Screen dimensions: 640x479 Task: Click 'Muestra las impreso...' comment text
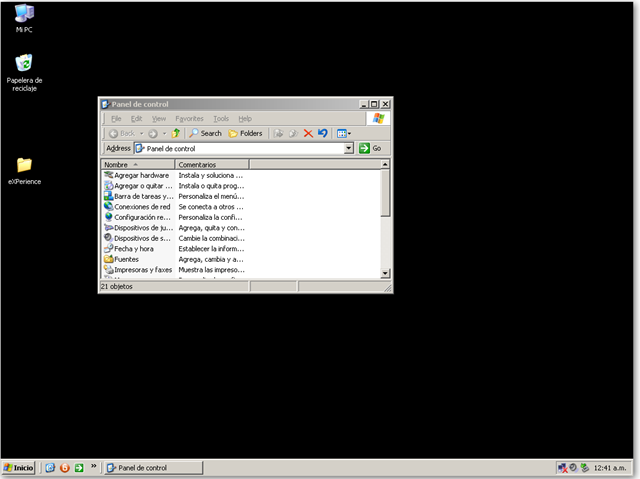211,270
